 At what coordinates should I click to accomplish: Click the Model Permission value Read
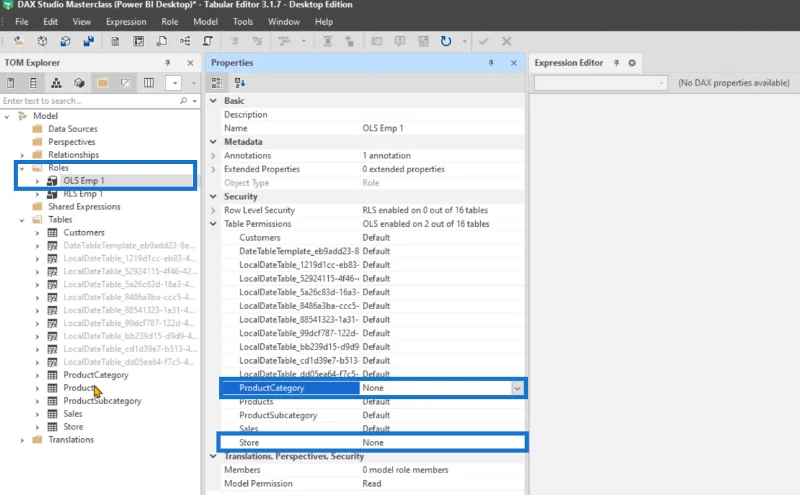click(372, 484)
